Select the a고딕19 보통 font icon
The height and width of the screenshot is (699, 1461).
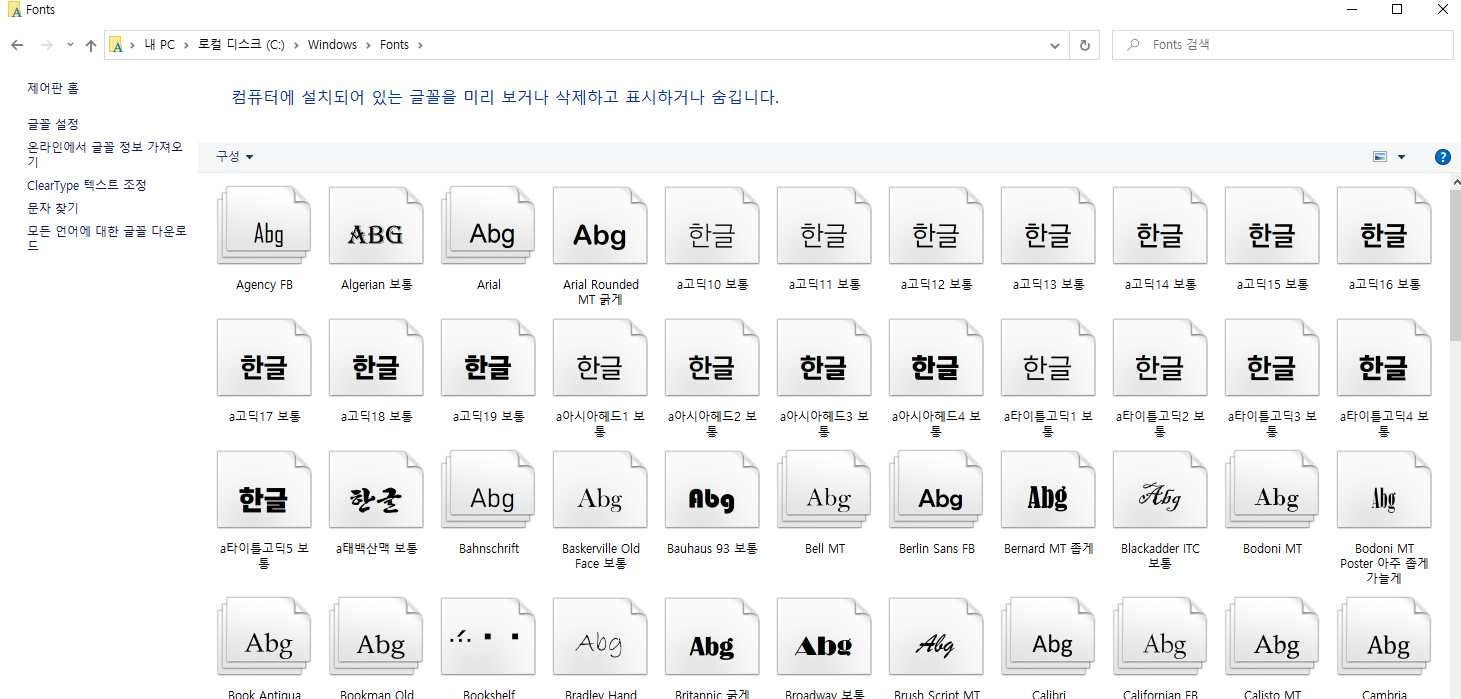point(488,358)
